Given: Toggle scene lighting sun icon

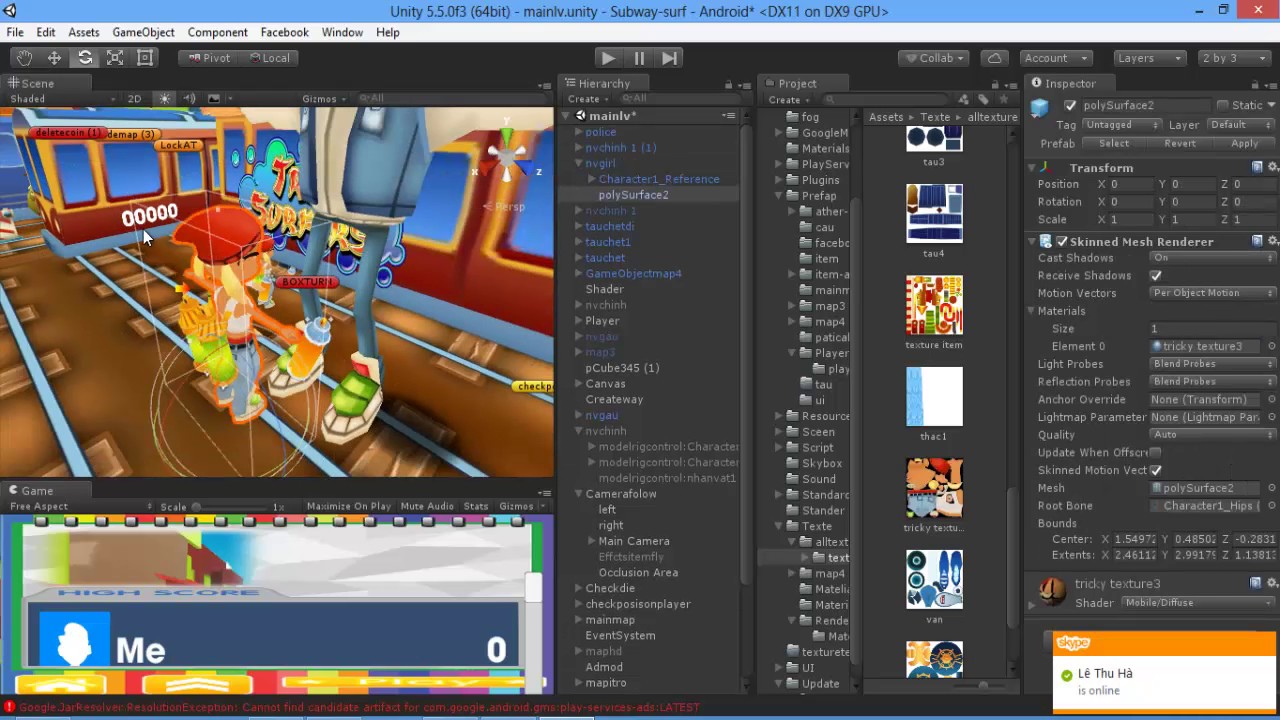Looking at the screenshot, I should 165,99.
